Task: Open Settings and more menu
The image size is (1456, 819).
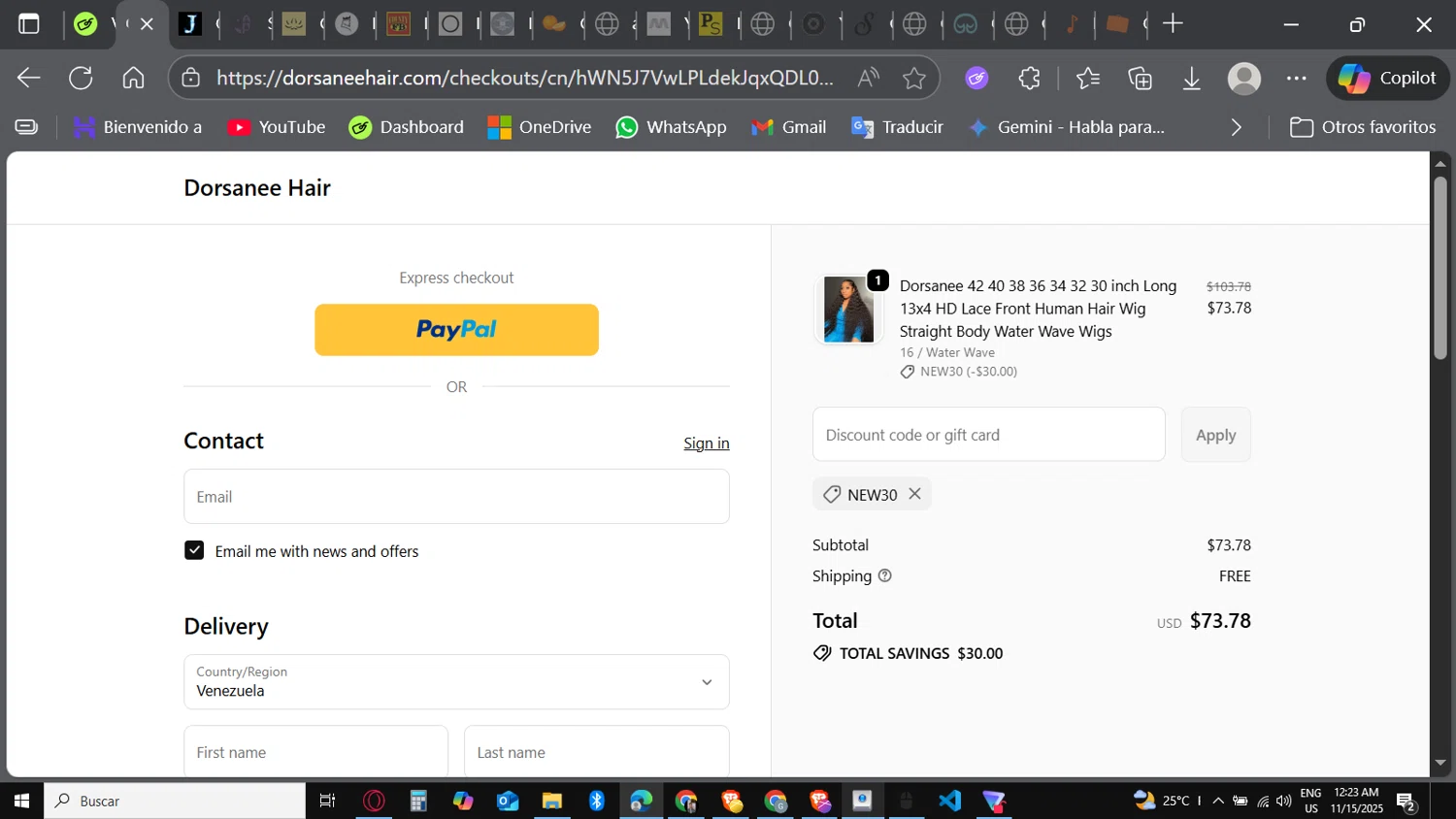Action: (x=1297, y=79)
